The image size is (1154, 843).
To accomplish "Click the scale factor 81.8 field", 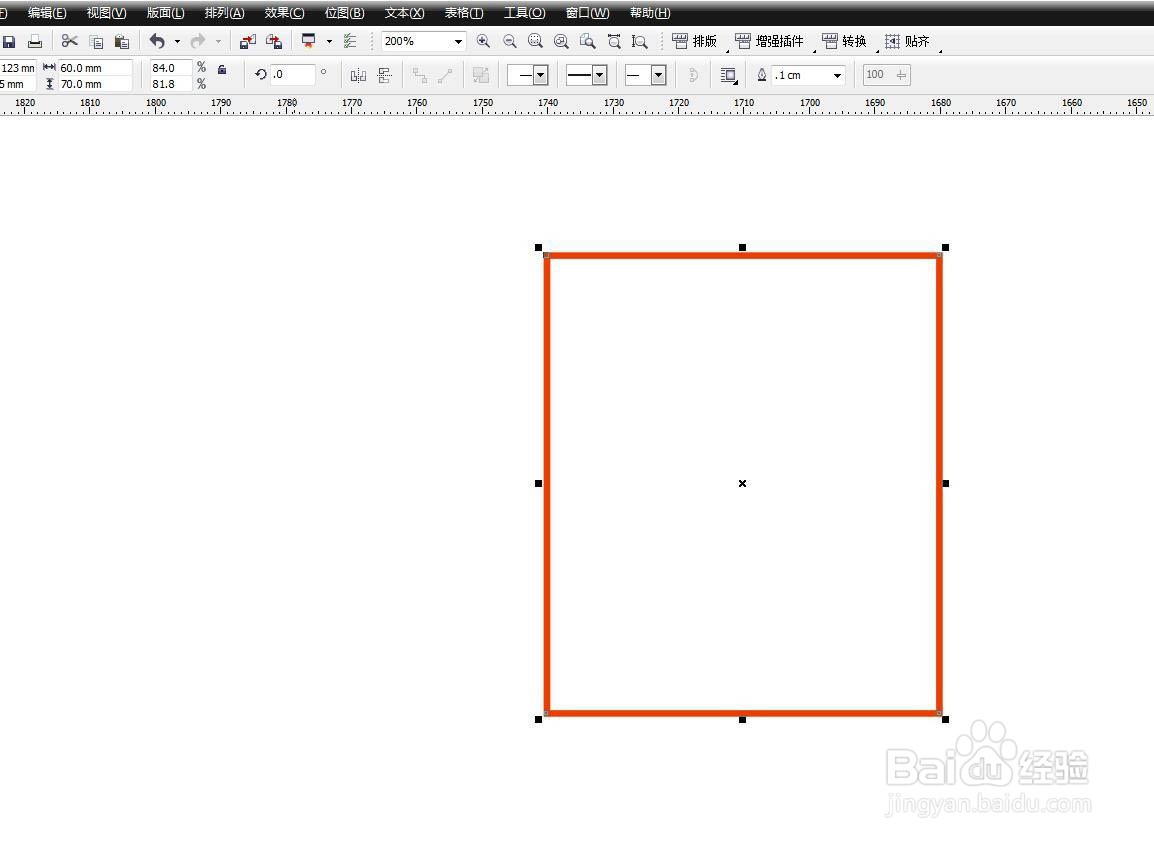I will coord(171,84).
